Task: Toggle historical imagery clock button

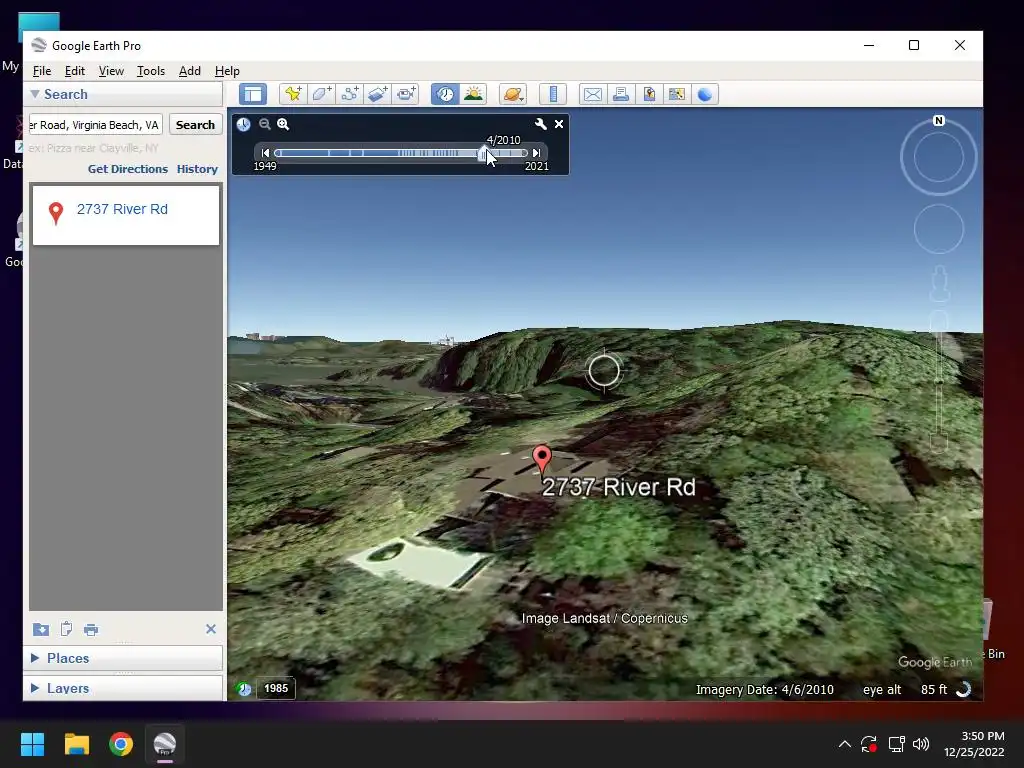Action: (445, 94)
